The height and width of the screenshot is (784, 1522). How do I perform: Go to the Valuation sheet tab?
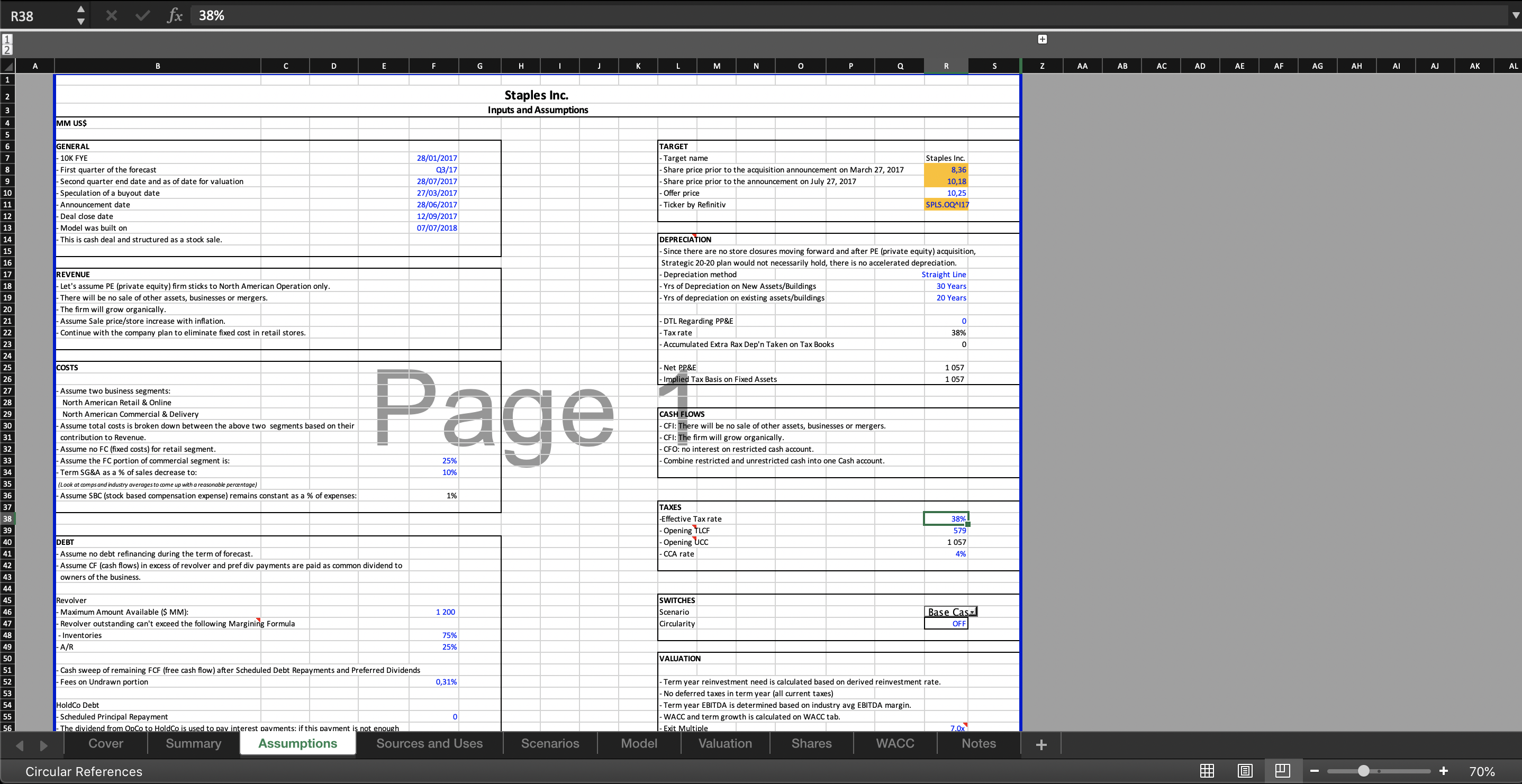tap(725, 743)
